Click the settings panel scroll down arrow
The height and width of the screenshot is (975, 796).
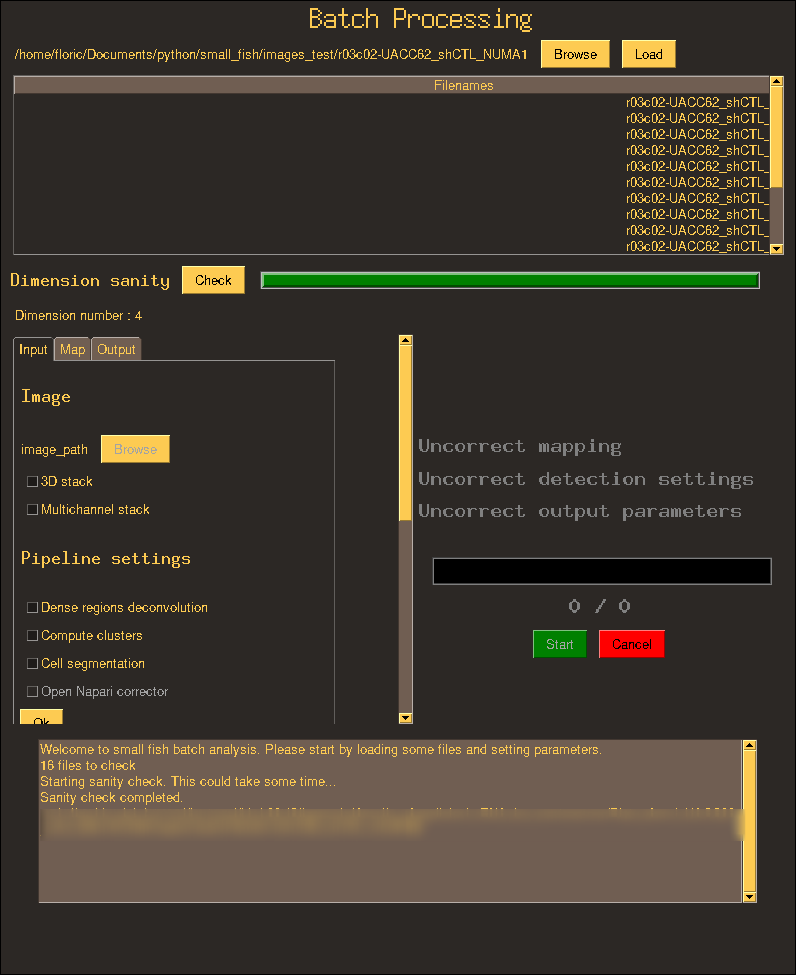pos(405,718)
